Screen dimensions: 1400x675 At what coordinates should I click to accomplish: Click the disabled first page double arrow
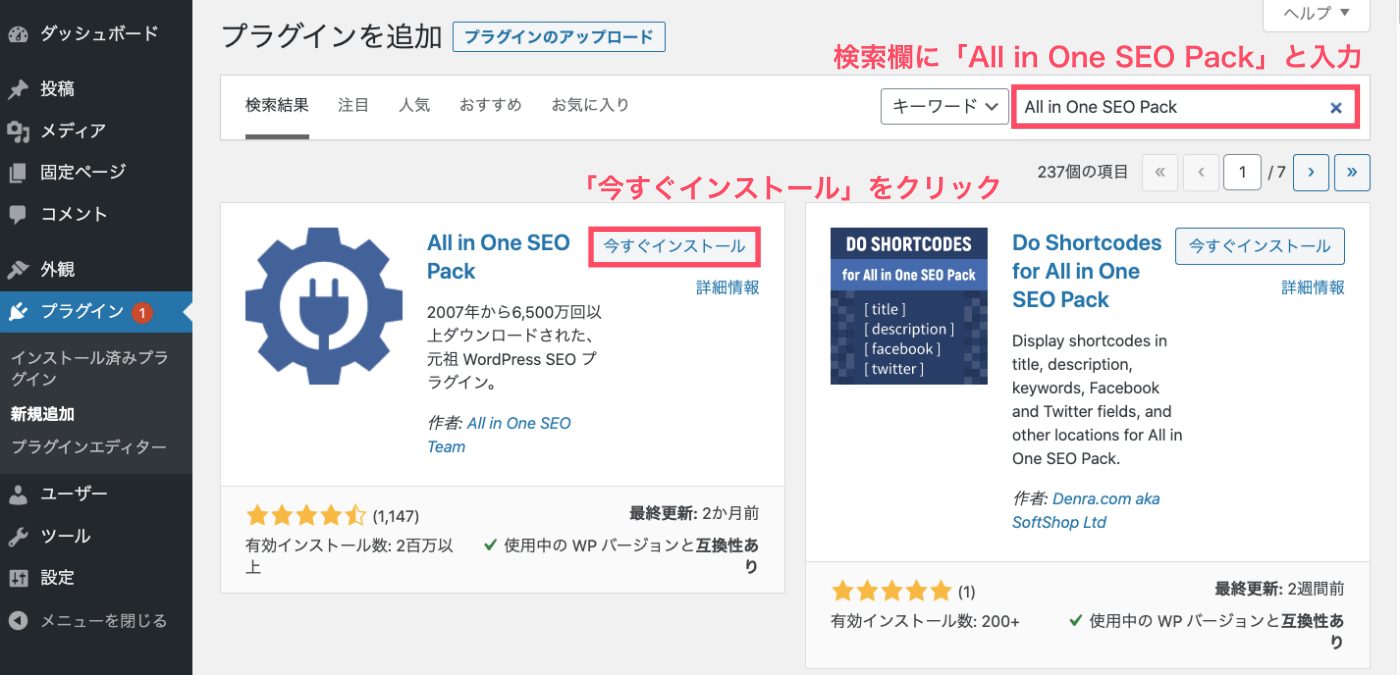coord(1159,172)
